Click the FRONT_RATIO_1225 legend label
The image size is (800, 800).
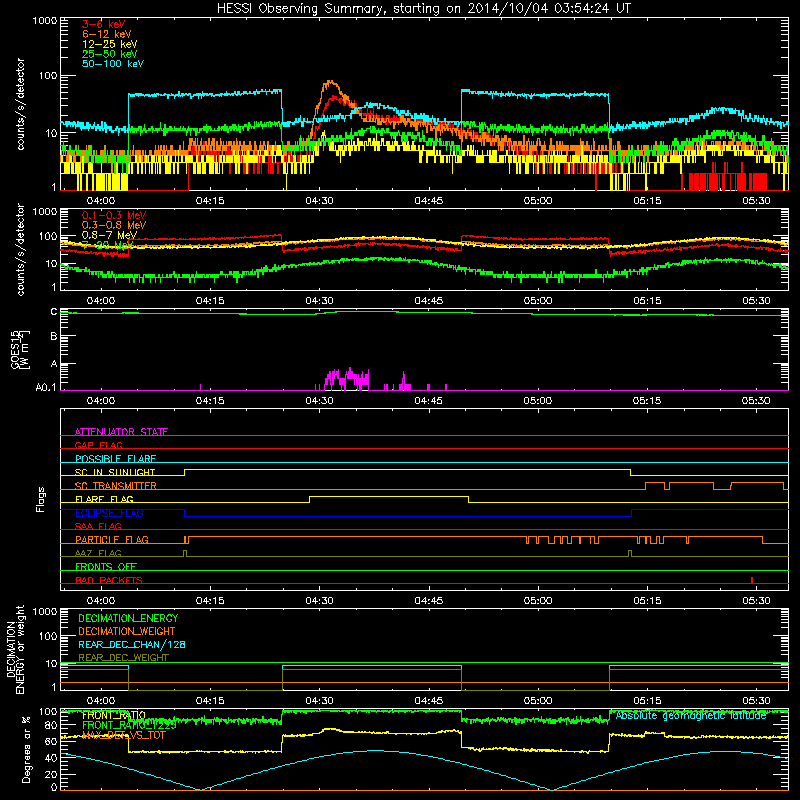tap(129, 725)
